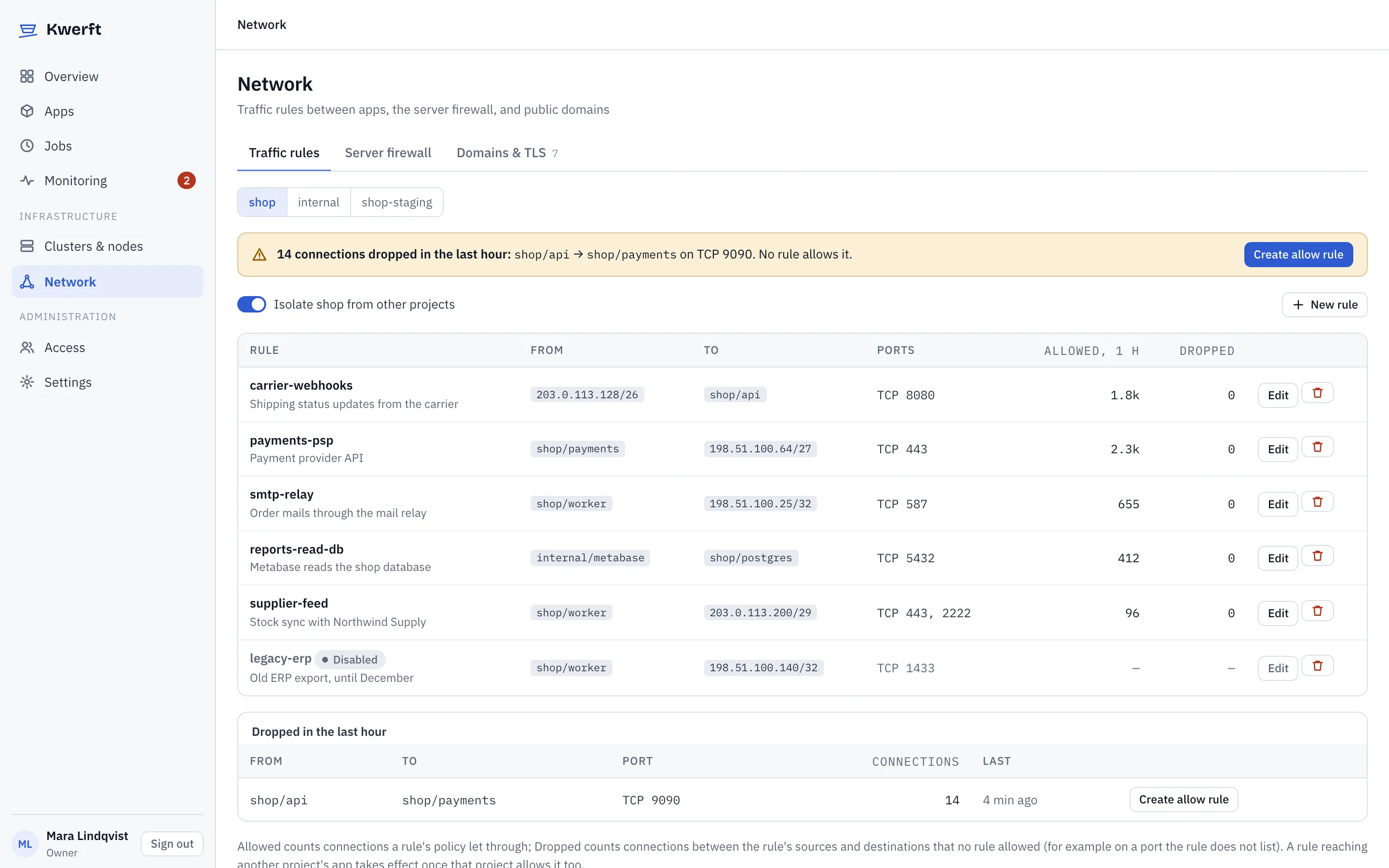This screenshot has width=1389, height=868.
Task: Open Clusters & nodes via the server icon
Action: [27, 246]
